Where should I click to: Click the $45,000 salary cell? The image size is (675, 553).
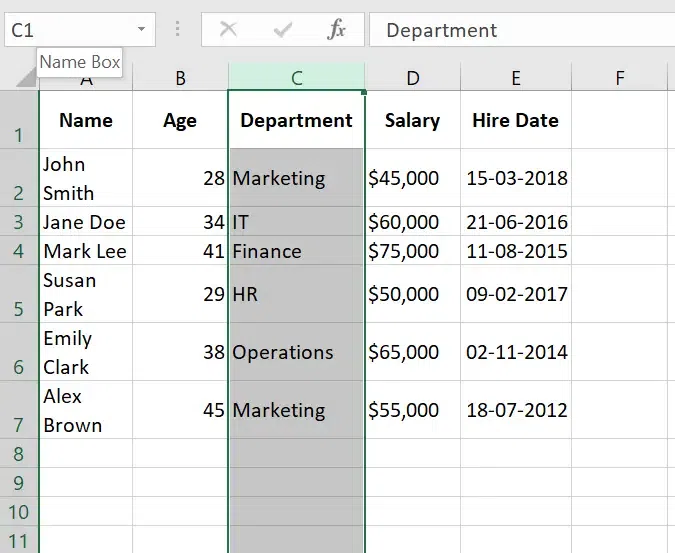coord(413,178)
